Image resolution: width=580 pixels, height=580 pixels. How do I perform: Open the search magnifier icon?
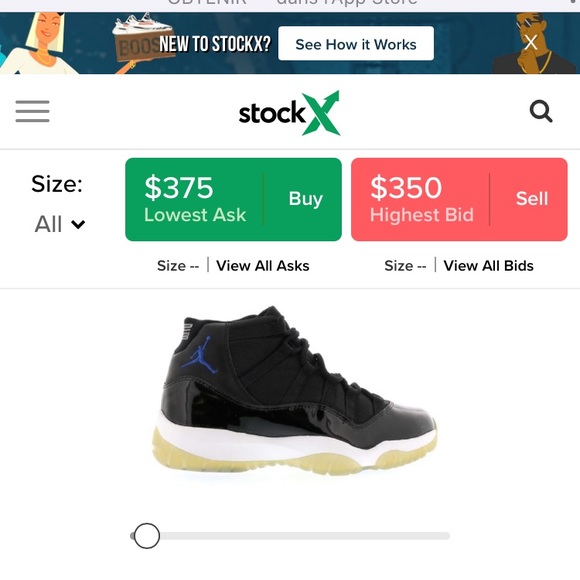pos(541,111)
